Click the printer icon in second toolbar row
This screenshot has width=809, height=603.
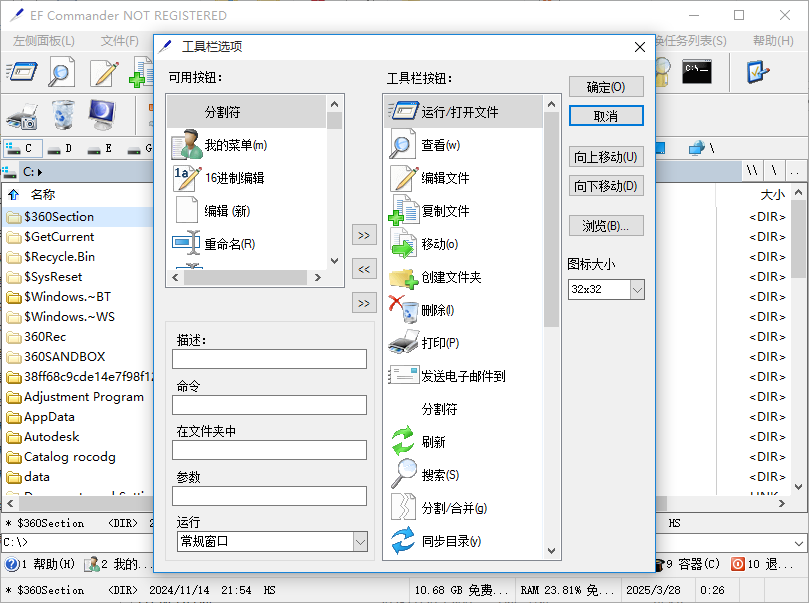pos(22,115)
